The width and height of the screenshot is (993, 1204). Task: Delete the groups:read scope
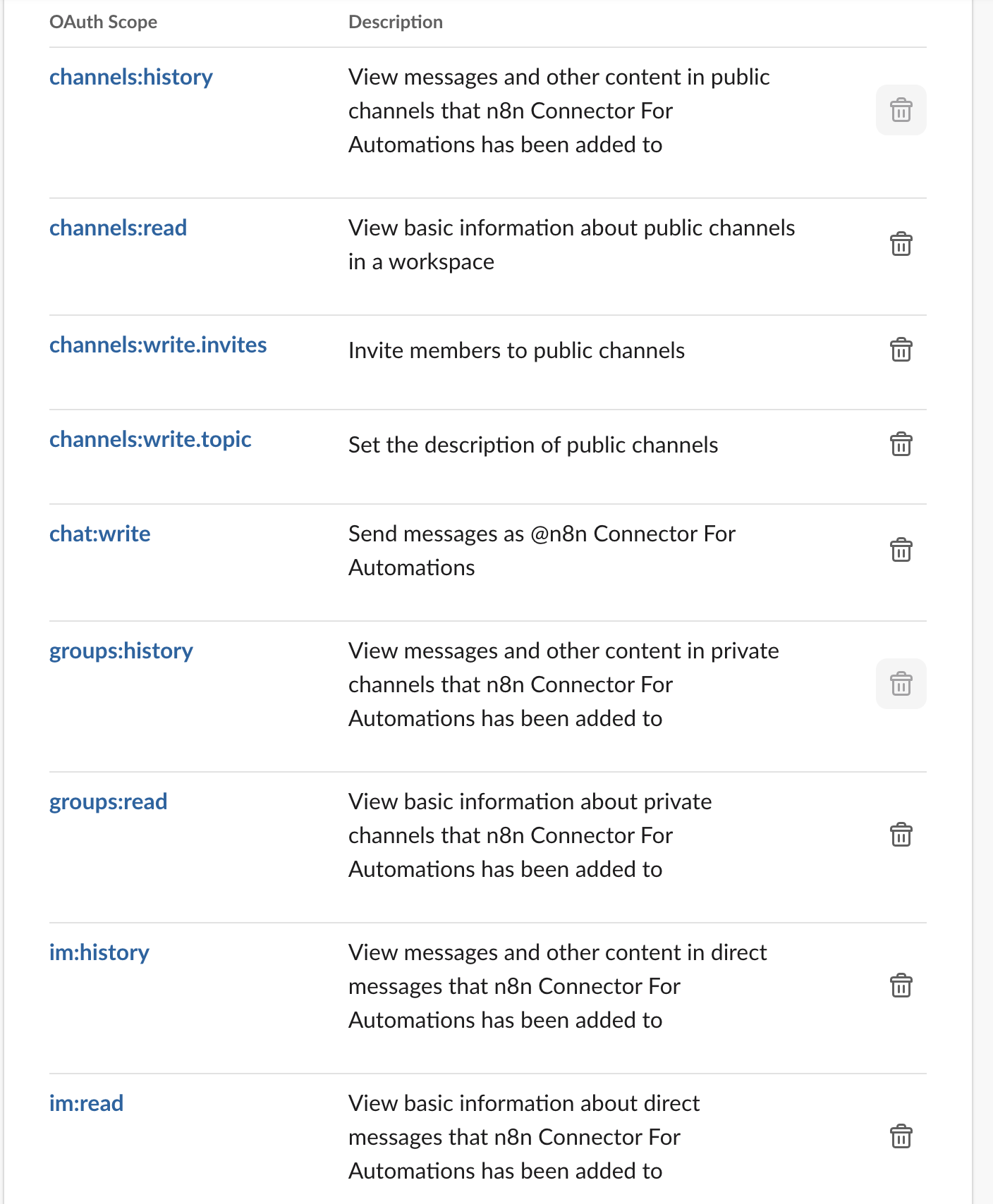tap(901, 835)
